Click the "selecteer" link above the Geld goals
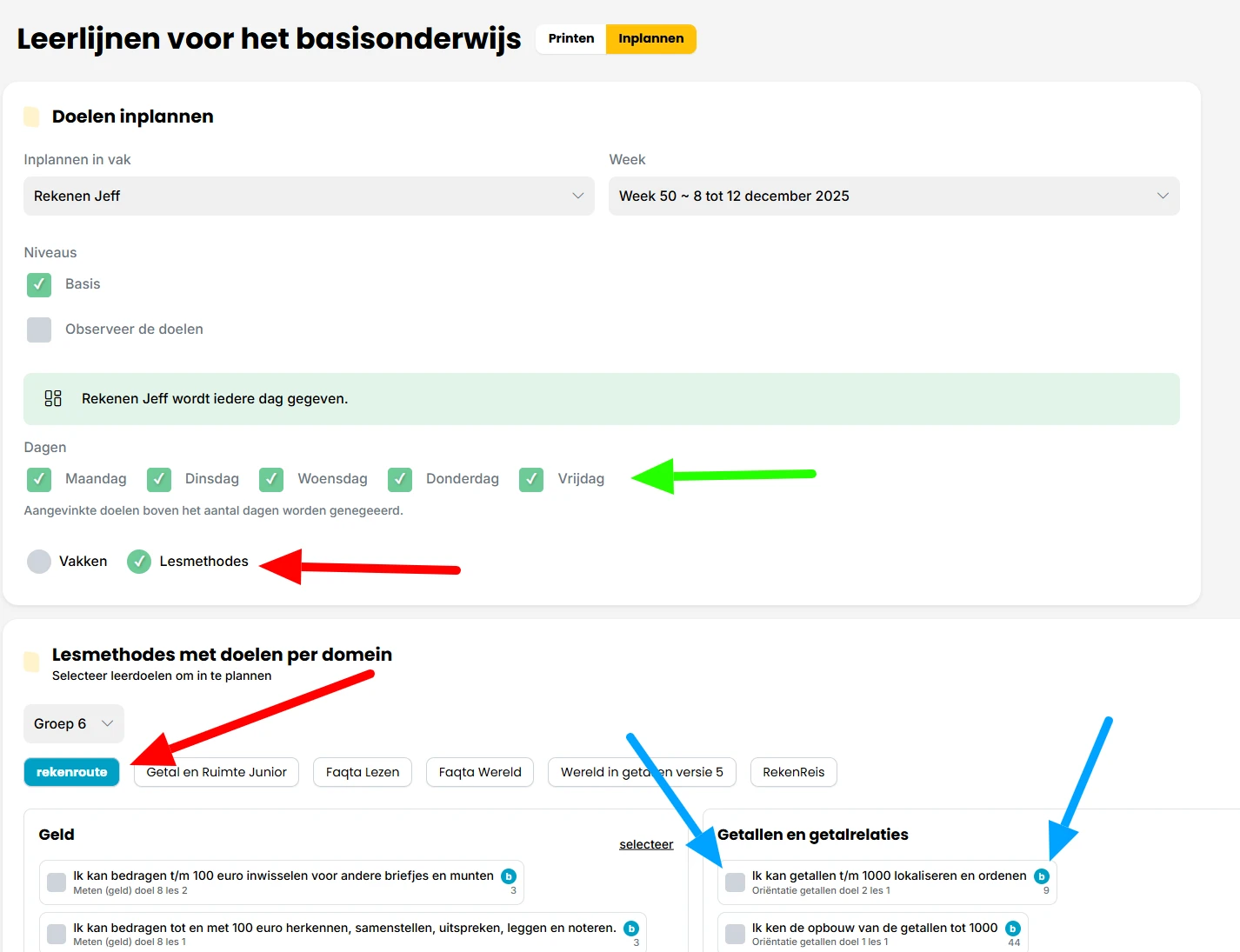Image resolution: width=1240 pixels, height=952 pixels. [646, 843]
